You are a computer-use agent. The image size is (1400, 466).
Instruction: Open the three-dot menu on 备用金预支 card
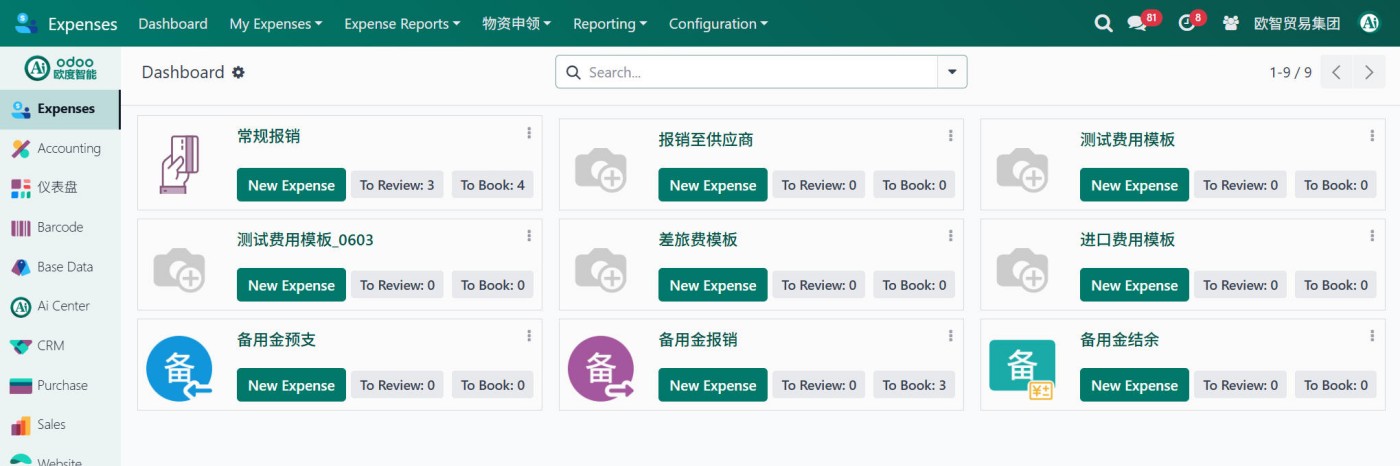[x=529, y=335]
